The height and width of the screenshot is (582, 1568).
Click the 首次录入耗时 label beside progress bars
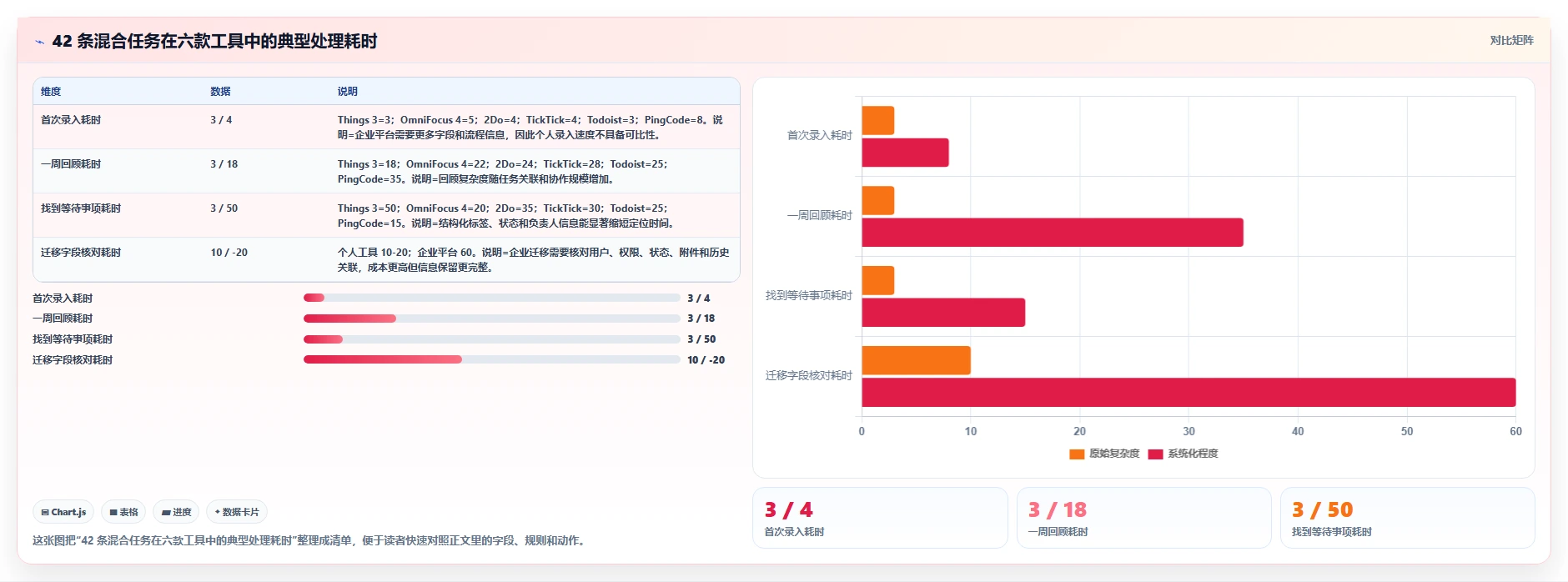(x=63, y=299)
